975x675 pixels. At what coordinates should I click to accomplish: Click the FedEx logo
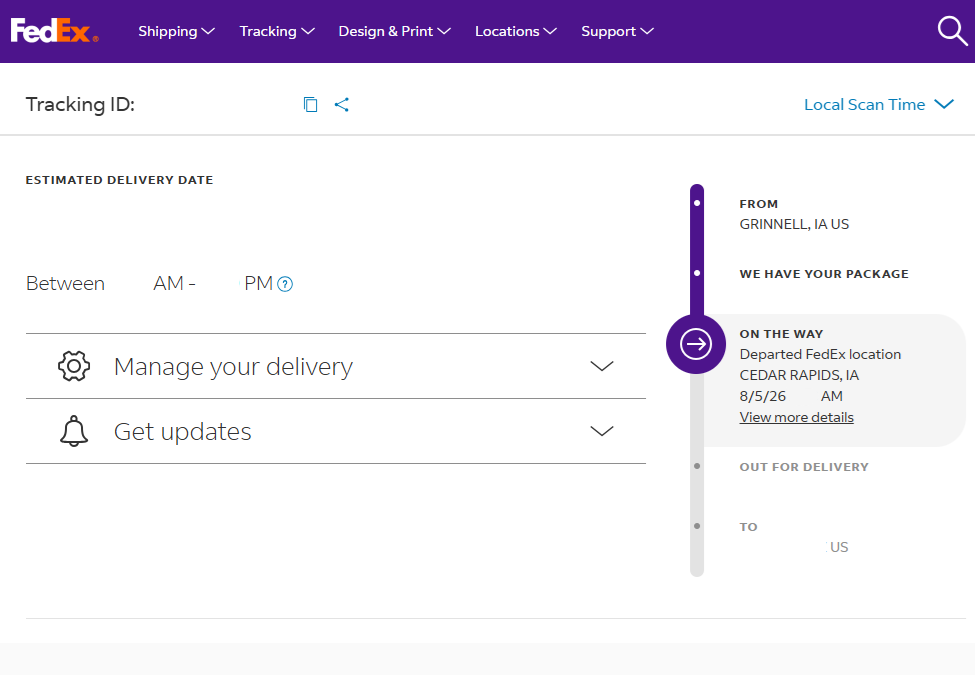[x=55, y=30]
